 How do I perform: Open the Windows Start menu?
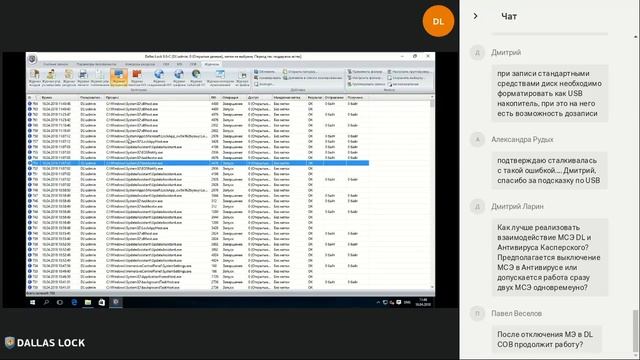(32, 302)
